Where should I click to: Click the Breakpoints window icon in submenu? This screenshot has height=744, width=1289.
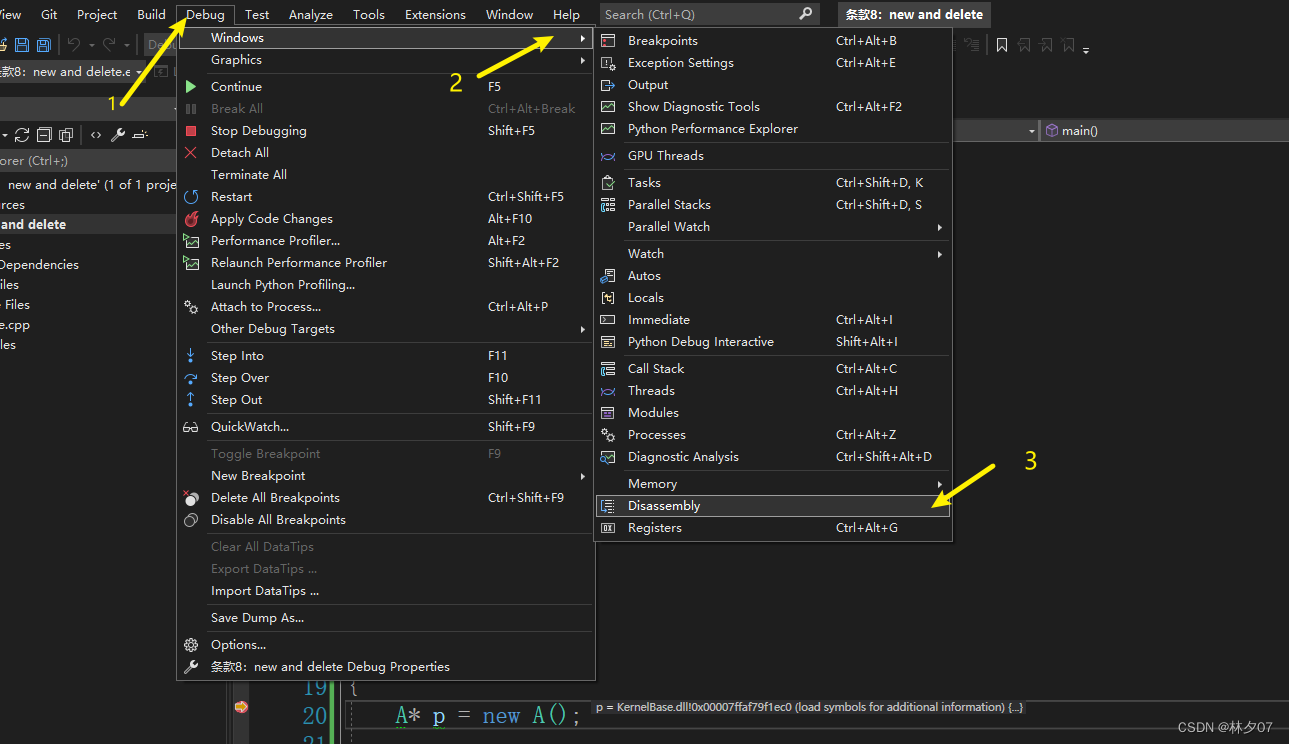coord(608,41)
